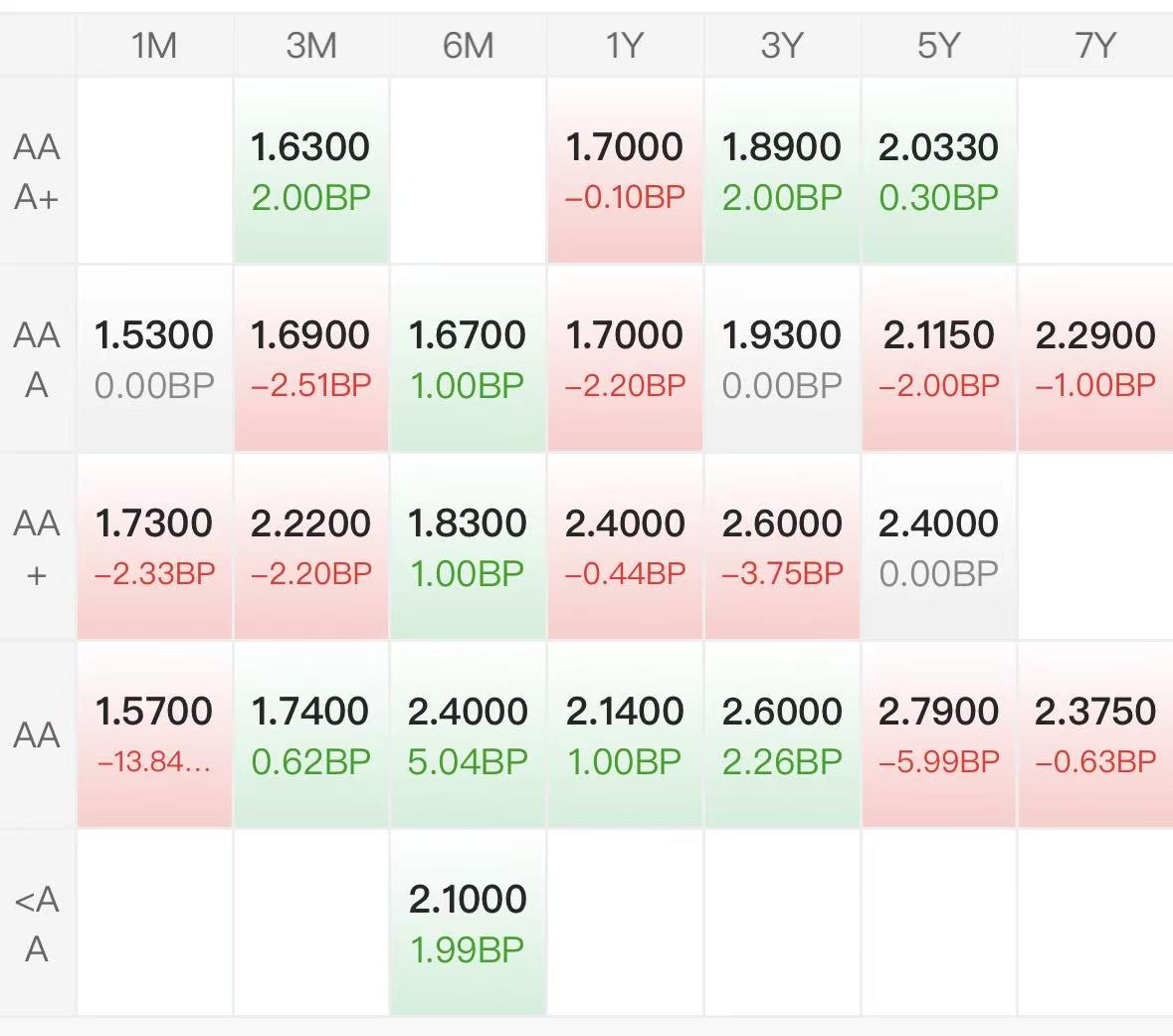Open the AA 7Y cell showing 2.3750
The image size is (1173, 1036).
click(1095, 734)
